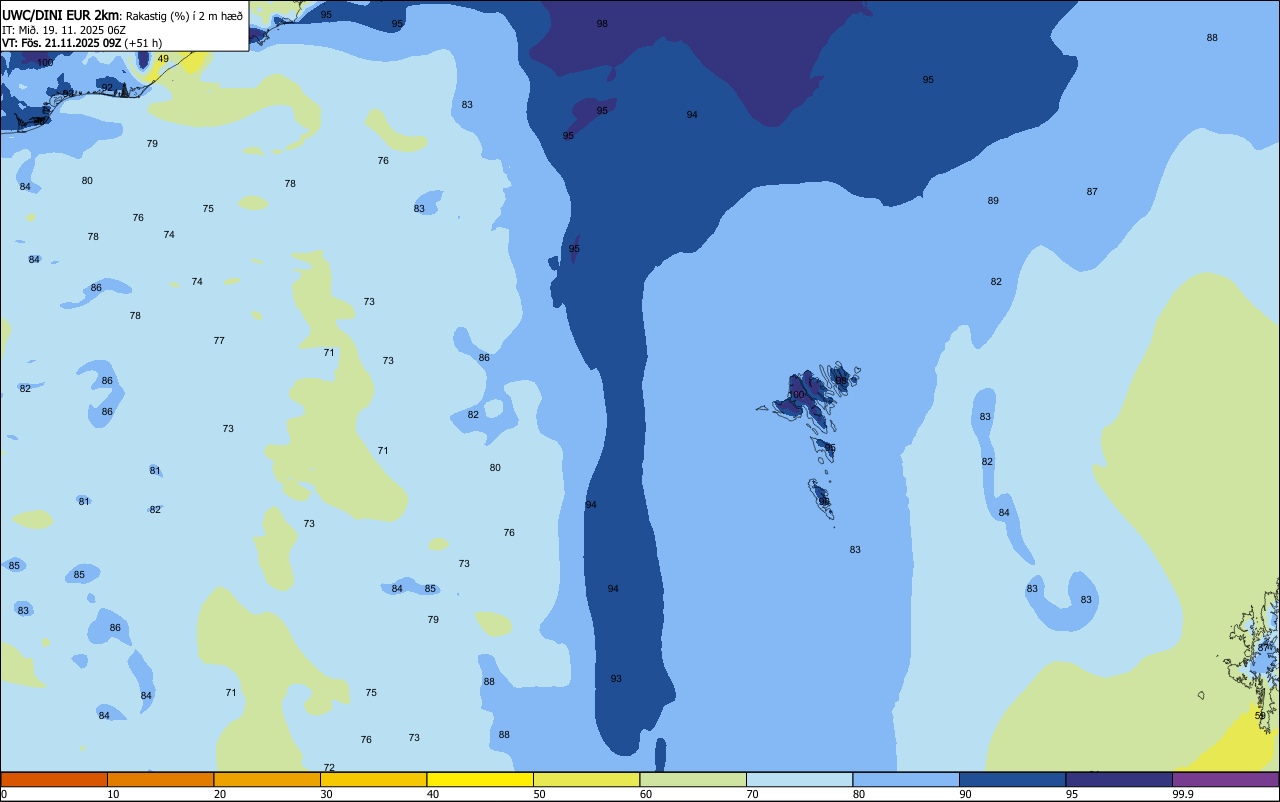This screenshot has width=1280, height=802.
Task: Click the 100 value on the Faroe Islands
Action: pos(796,395)
